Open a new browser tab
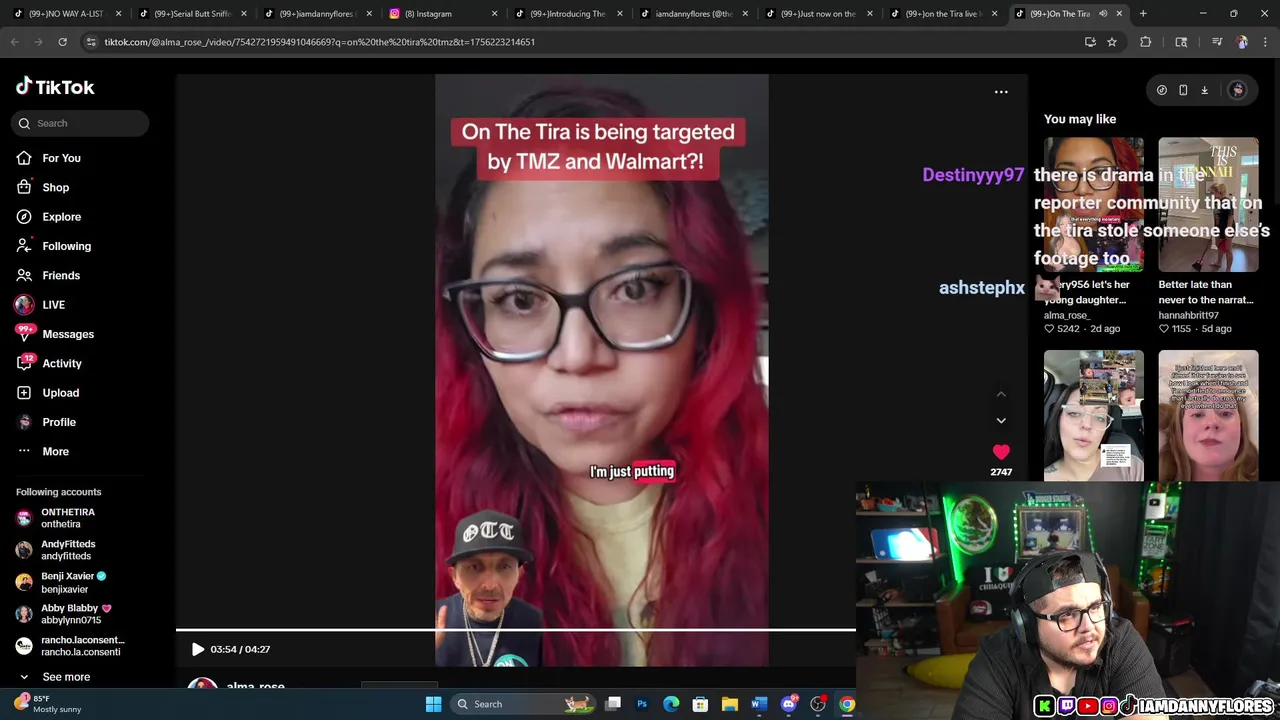 [x=1143, y=14]
